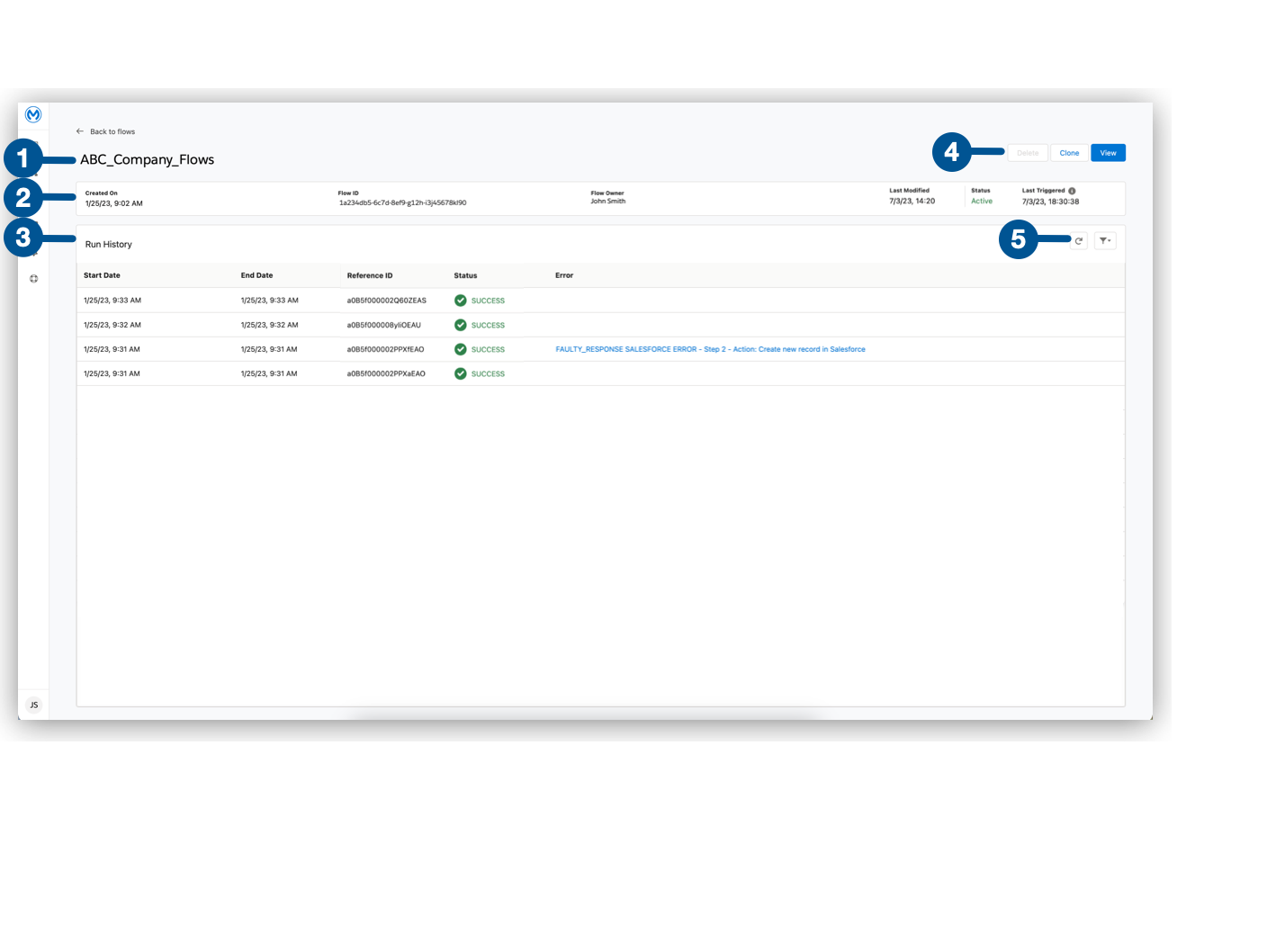1267x952 pixels.
Task: Refresh the Run History list
Action: pyautogui.click(x=1078, y=240)
